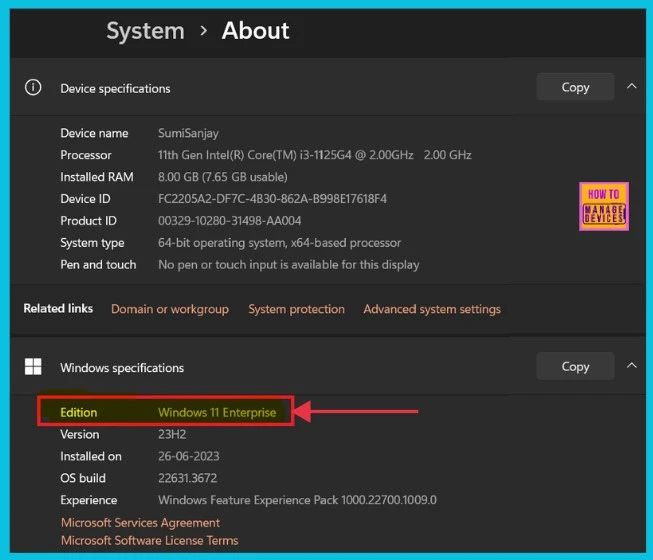The image size is (653, 560).
Task: Click the Related links label
Action: point(58,309)
